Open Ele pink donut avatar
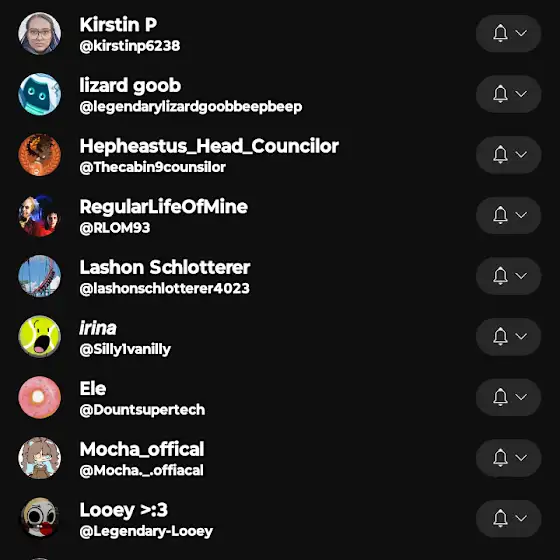 (x=40, y=397)
